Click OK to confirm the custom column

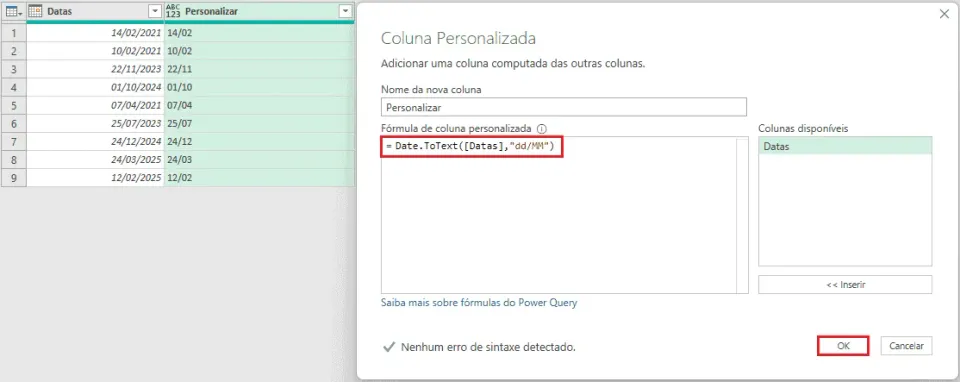tap(843, 346)
